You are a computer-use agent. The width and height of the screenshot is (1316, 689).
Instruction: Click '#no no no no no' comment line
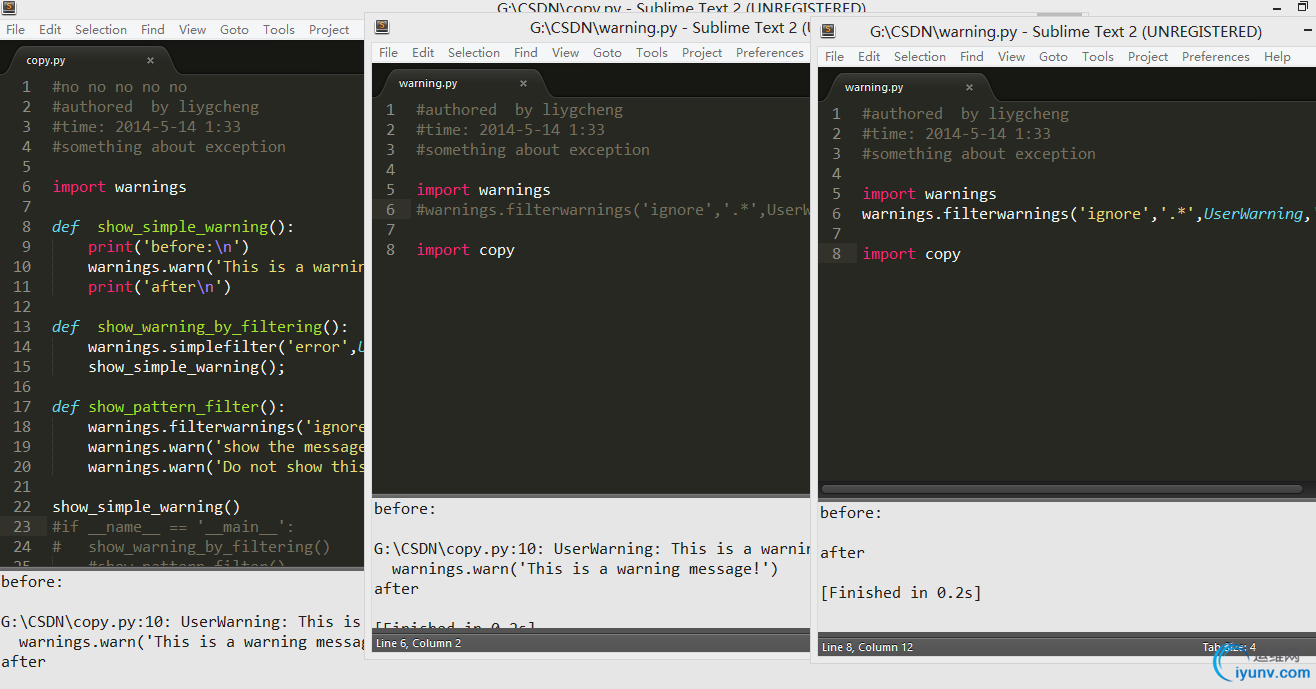[119, 87]
